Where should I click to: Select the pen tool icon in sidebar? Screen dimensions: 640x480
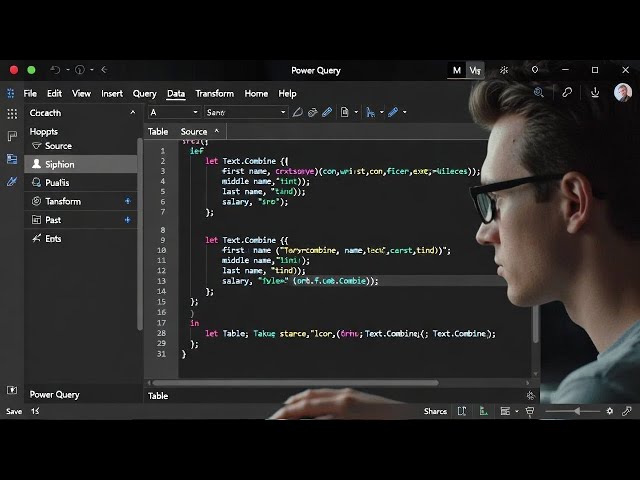[12, 181]
